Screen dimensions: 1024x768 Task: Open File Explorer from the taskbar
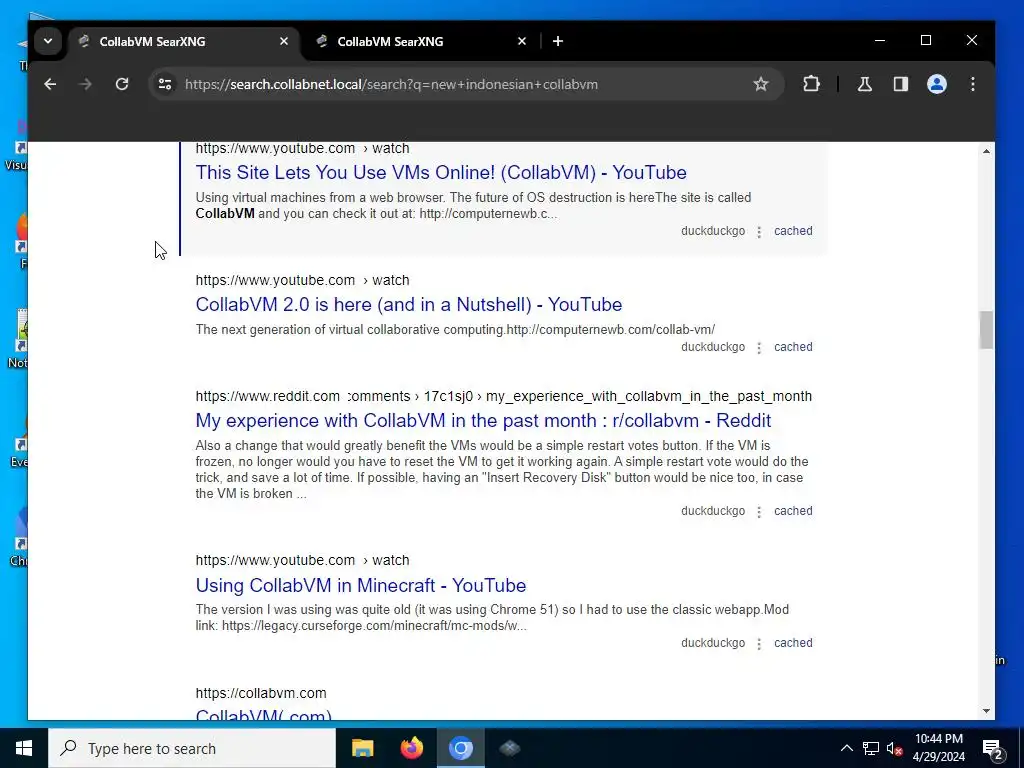tap(362, 748)
